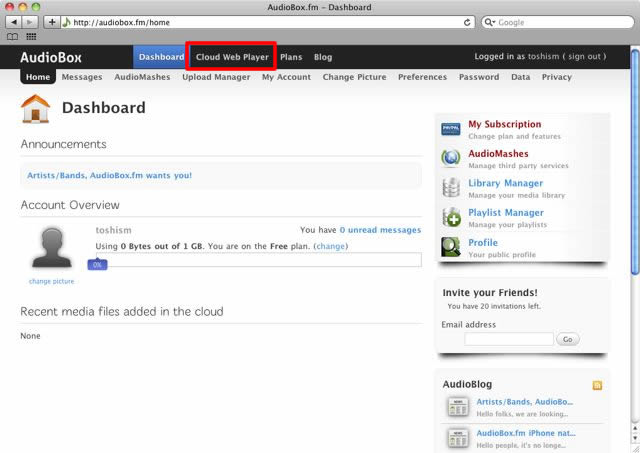
Task: Click the 0 unread messages link
Action: click(380, 230)
